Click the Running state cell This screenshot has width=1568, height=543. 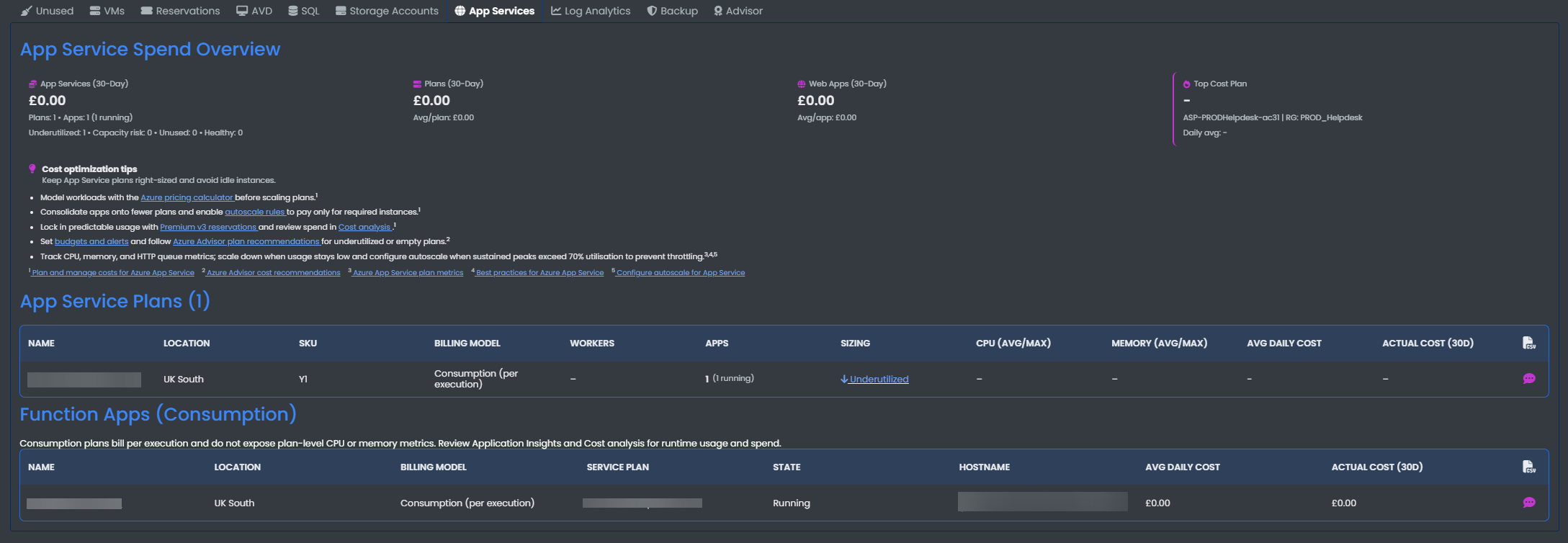point(792,503)
